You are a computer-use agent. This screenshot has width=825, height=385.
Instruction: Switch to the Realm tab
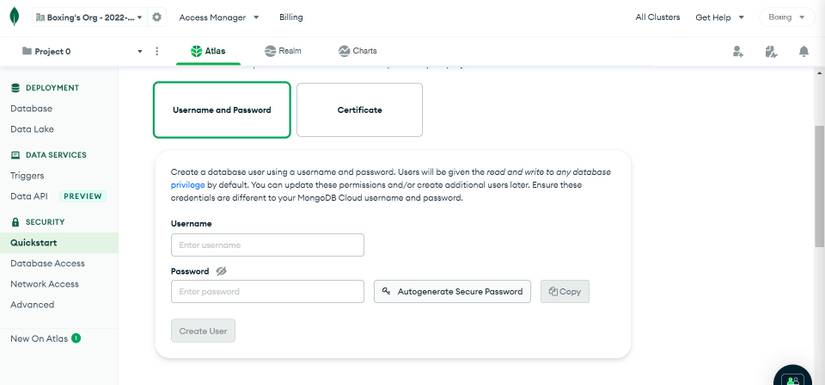[283, 51]
